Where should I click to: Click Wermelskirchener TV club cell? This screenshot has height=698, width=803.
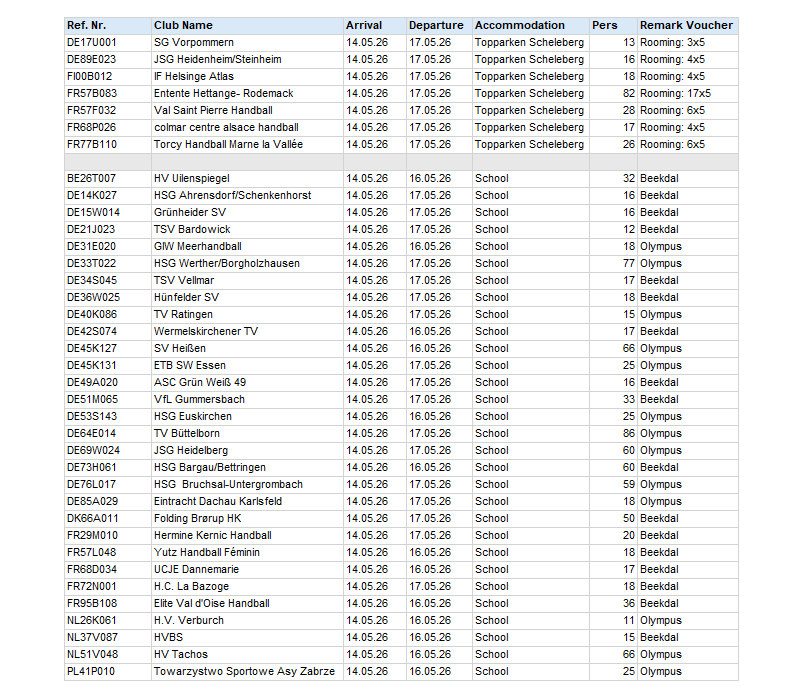click(247, 331)
